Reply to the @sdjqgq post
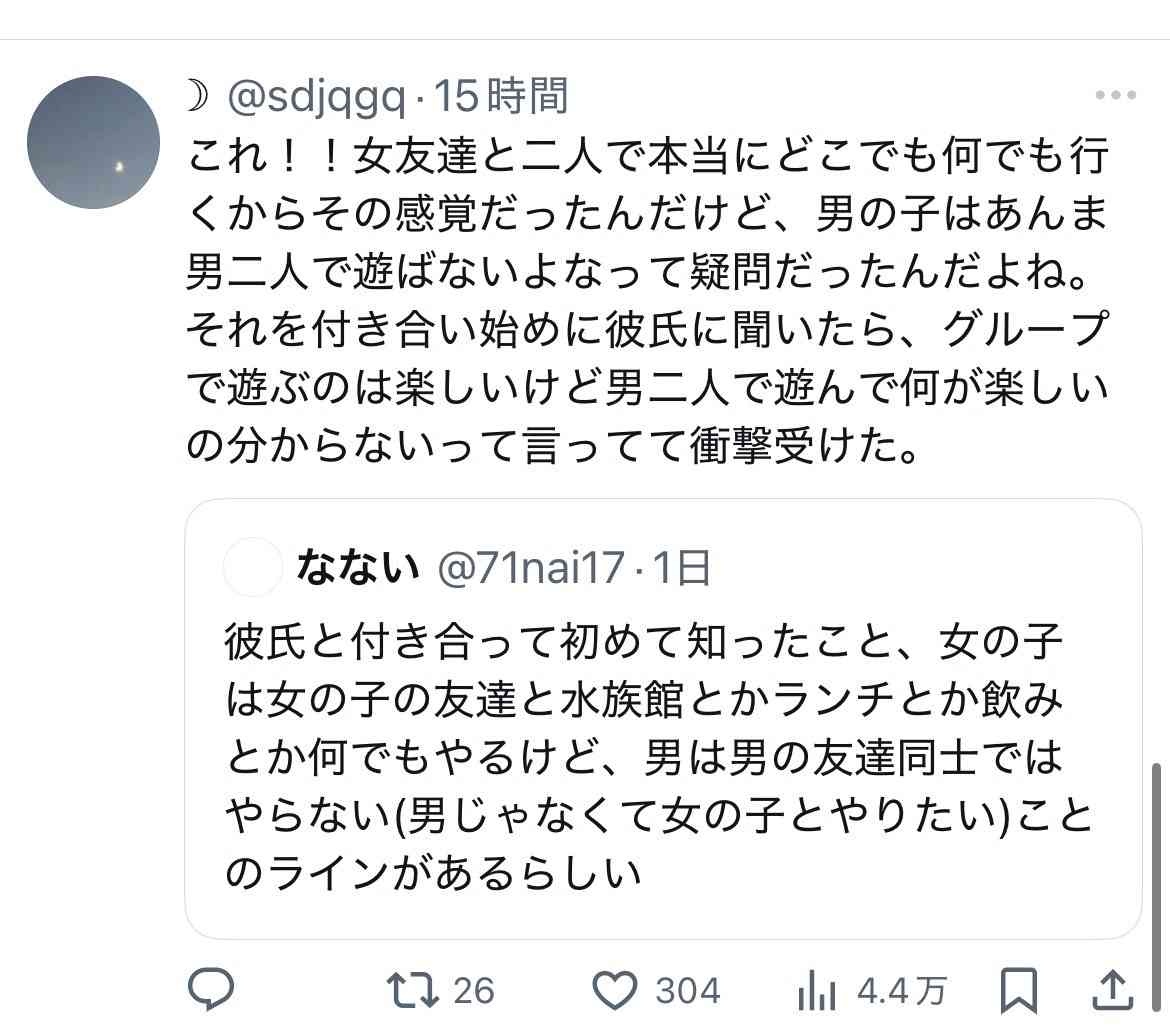The height and width of the screenshot is (1033, 1170). click(x=211, y=990)
